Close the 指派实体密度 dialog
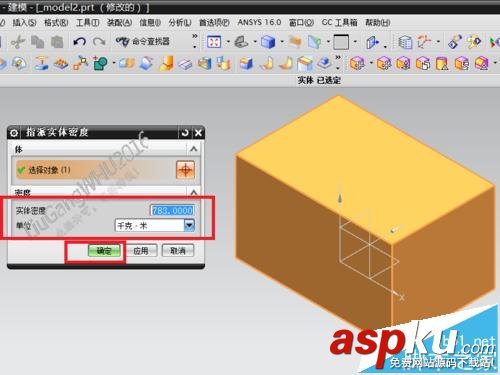This screenshot has width=500, height=375. (x=198, y=133)
